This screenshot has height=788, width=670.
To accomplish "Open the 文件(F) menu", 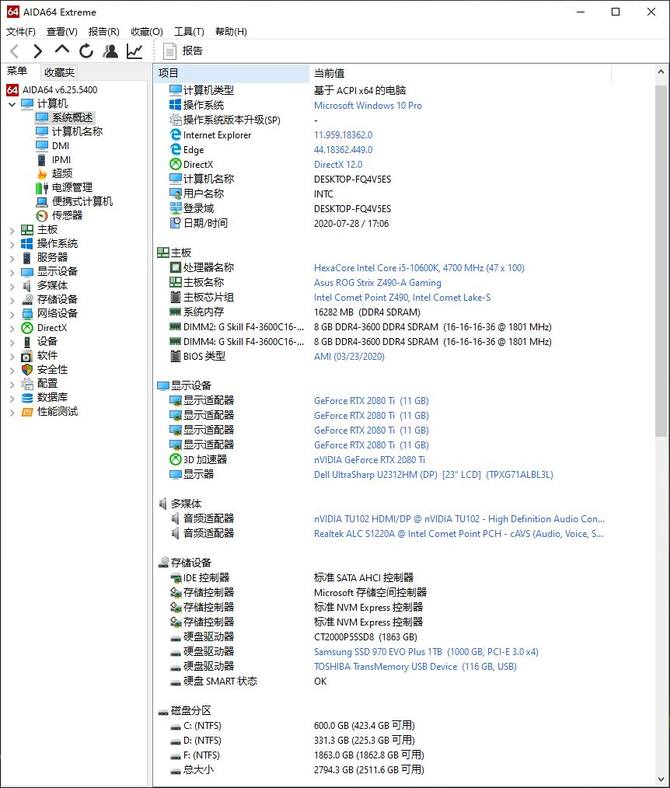I will 21,32.
